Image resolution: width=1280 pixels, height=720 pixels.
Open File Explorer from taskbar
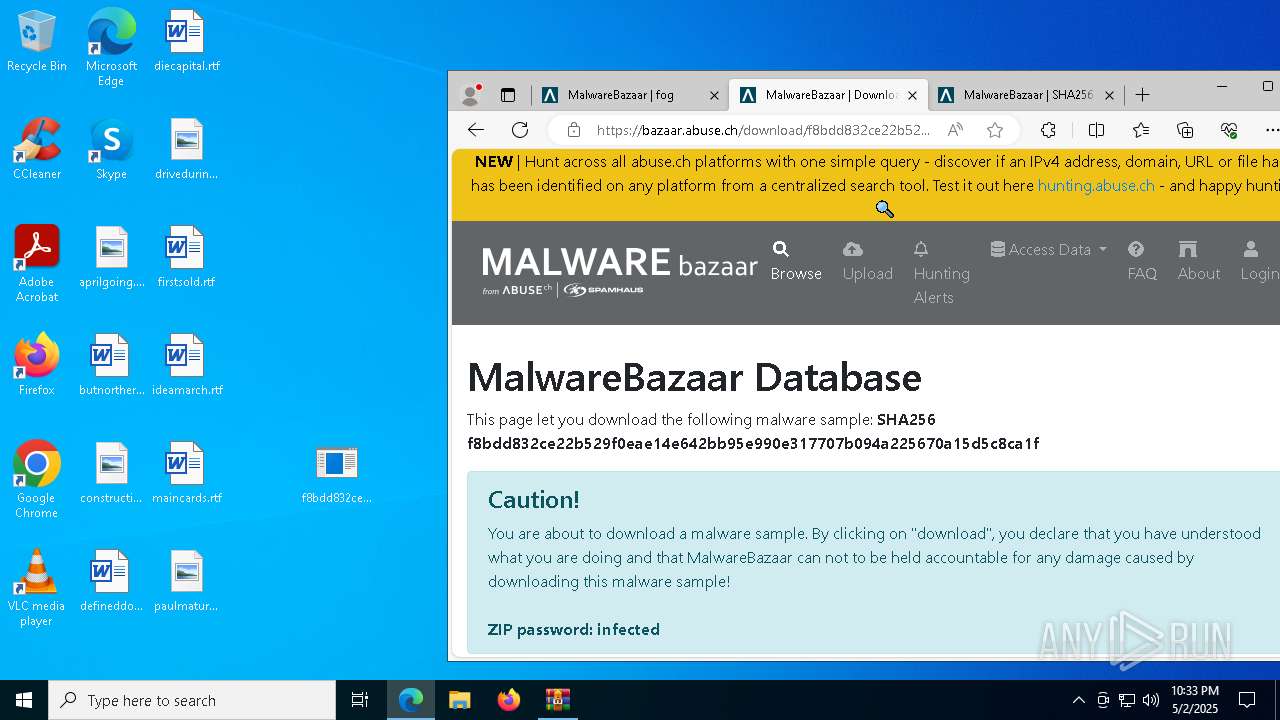pos(460,700)
